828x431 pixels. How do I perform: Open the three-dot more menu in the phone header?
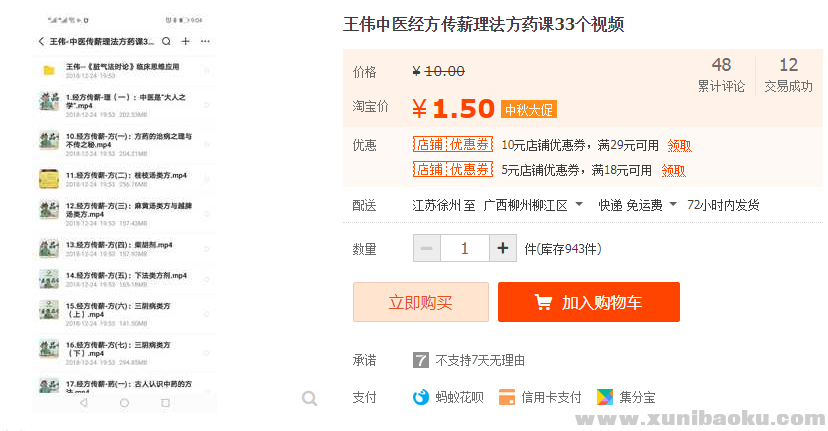click(x=205, y=42)
